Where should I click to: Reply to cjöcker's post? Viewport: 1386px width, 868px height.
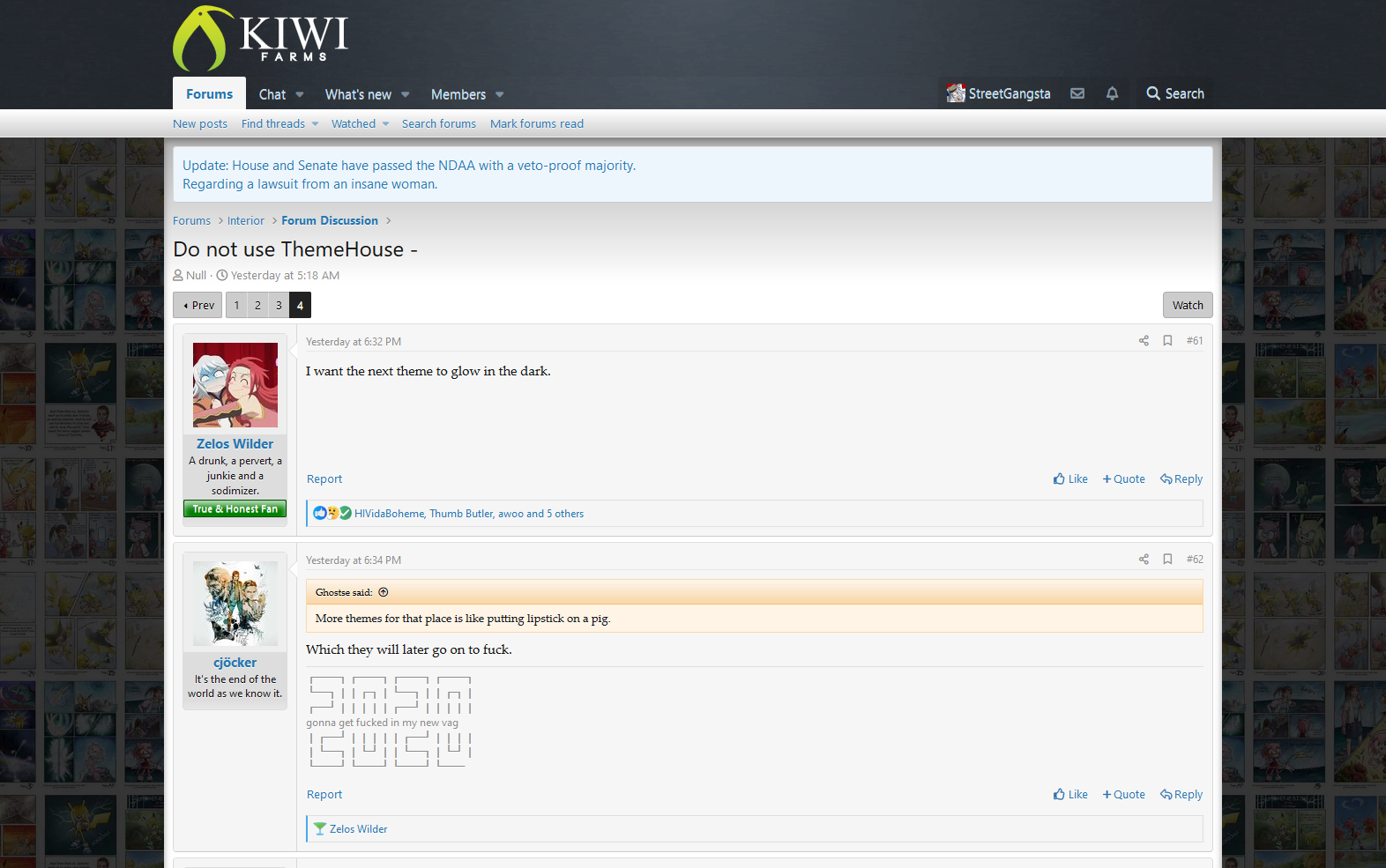pos(1181,795)
